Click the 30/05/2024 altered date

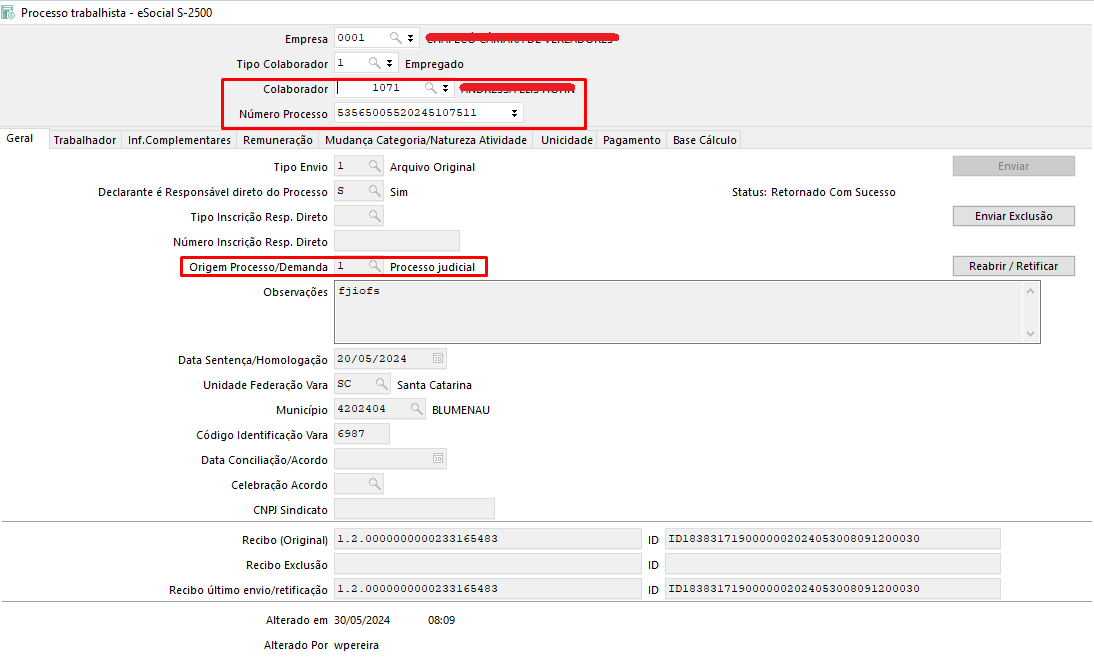[x=362, y=620]
